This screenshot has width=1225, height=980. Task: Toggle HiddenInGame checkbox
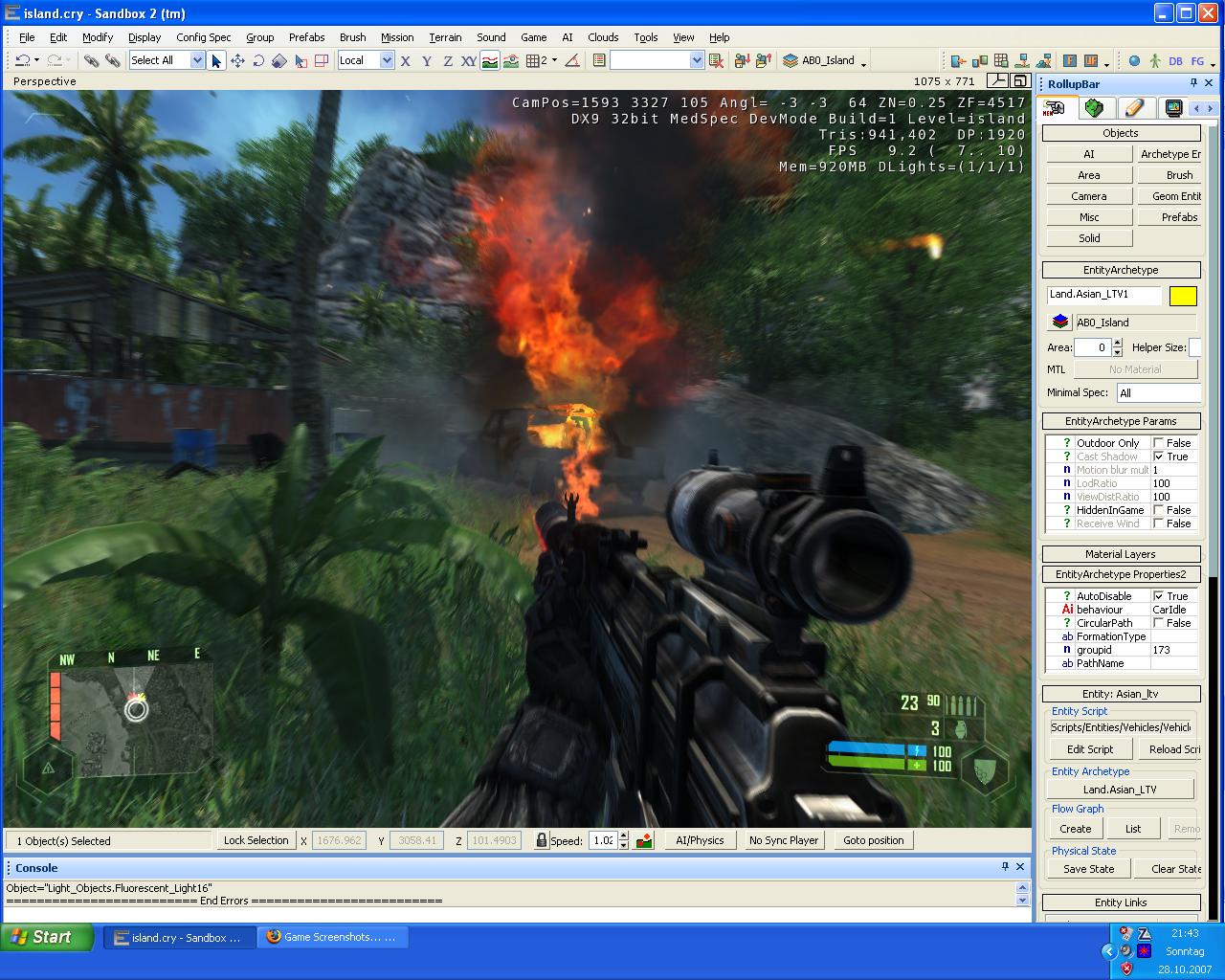[1159, 510]
